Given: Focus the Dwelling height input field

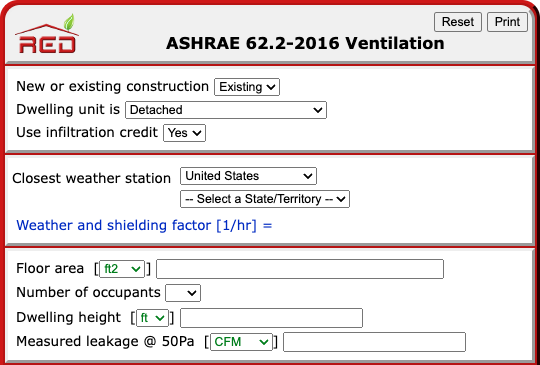Looking at the screenshot, I should [271, 318].
